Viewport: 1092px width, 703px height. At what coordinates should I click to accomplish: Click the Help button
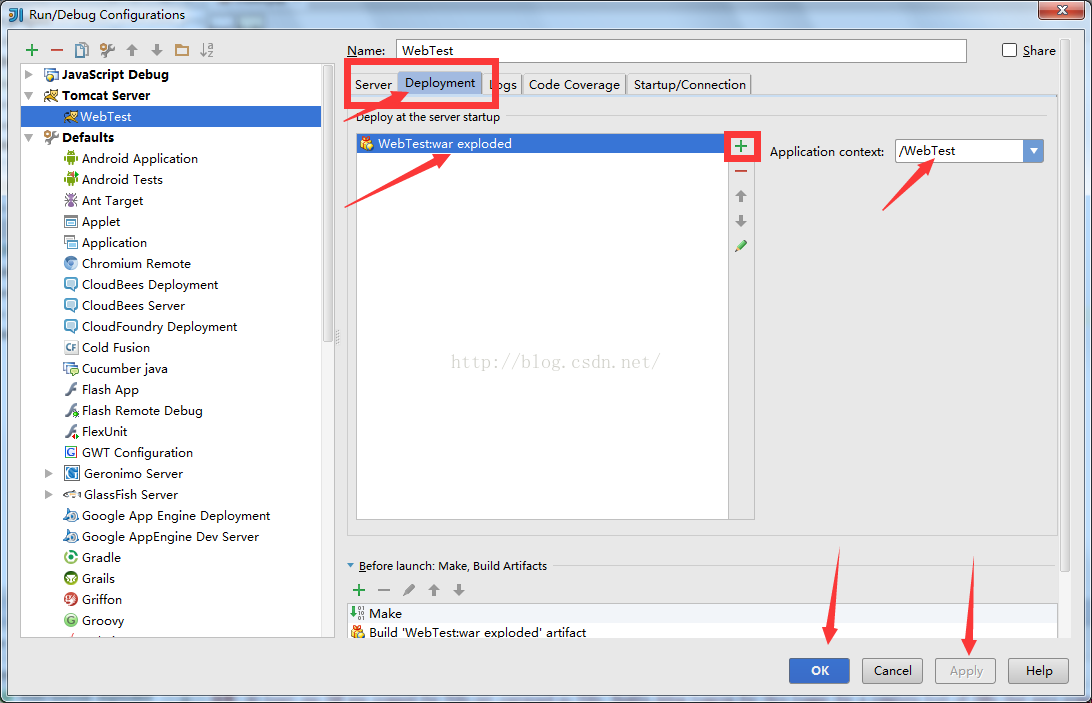[x=1038, y=670]
